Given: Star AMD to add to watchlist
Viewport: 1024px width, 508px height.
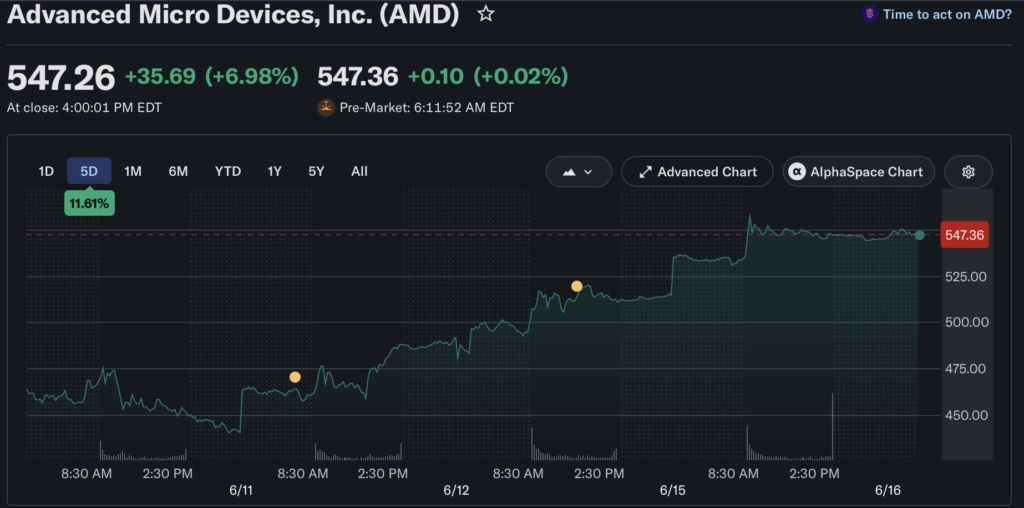Looking at the screenshot, I should click(x=485, y=14).
